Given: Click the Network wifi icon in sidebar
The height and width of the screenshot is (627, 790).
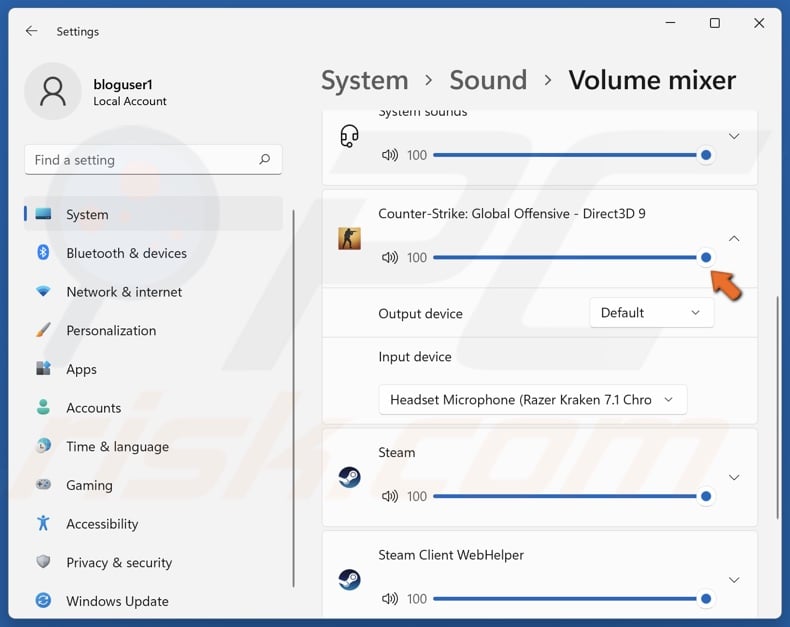Looking at the screenshot, I should pyautogui.click(x=43, y=291).
